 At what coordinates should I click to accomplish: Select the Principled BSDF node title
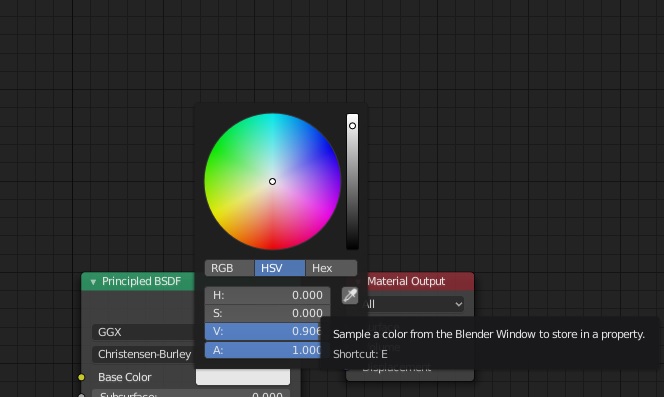(x=141, y=281)
